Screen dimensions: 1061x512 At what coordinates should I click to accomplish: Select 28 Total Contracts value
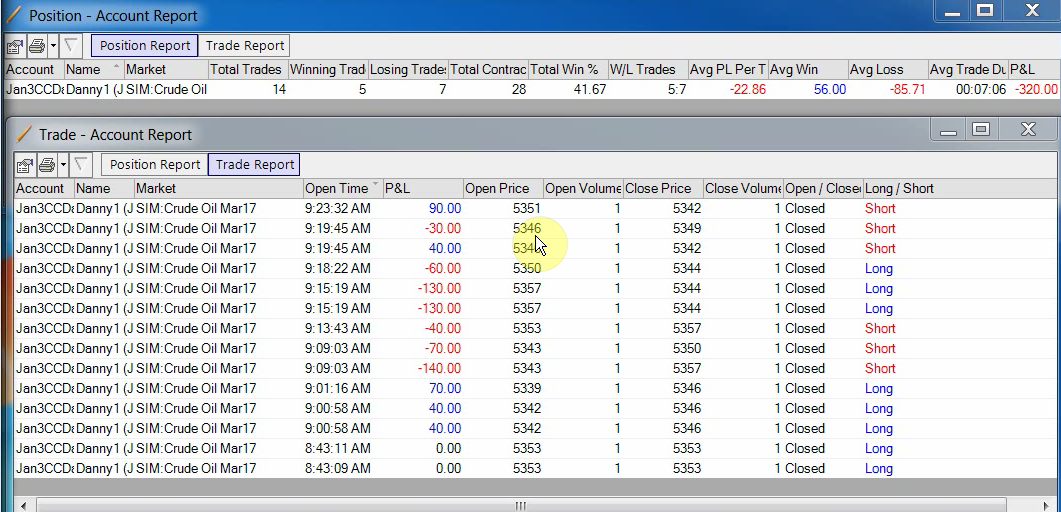(518, 89)
